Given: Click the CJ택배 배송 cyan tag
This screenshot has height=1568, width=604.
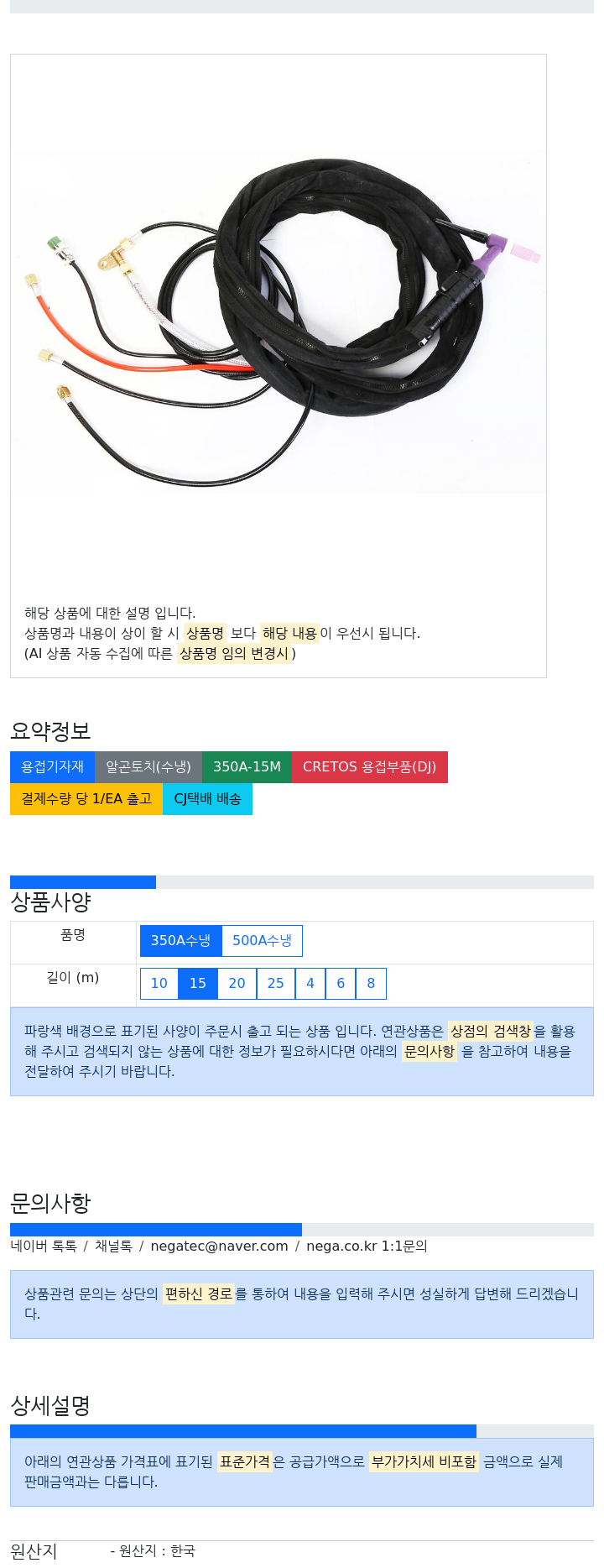Looking at the screenshot, I should coord(207,799).
